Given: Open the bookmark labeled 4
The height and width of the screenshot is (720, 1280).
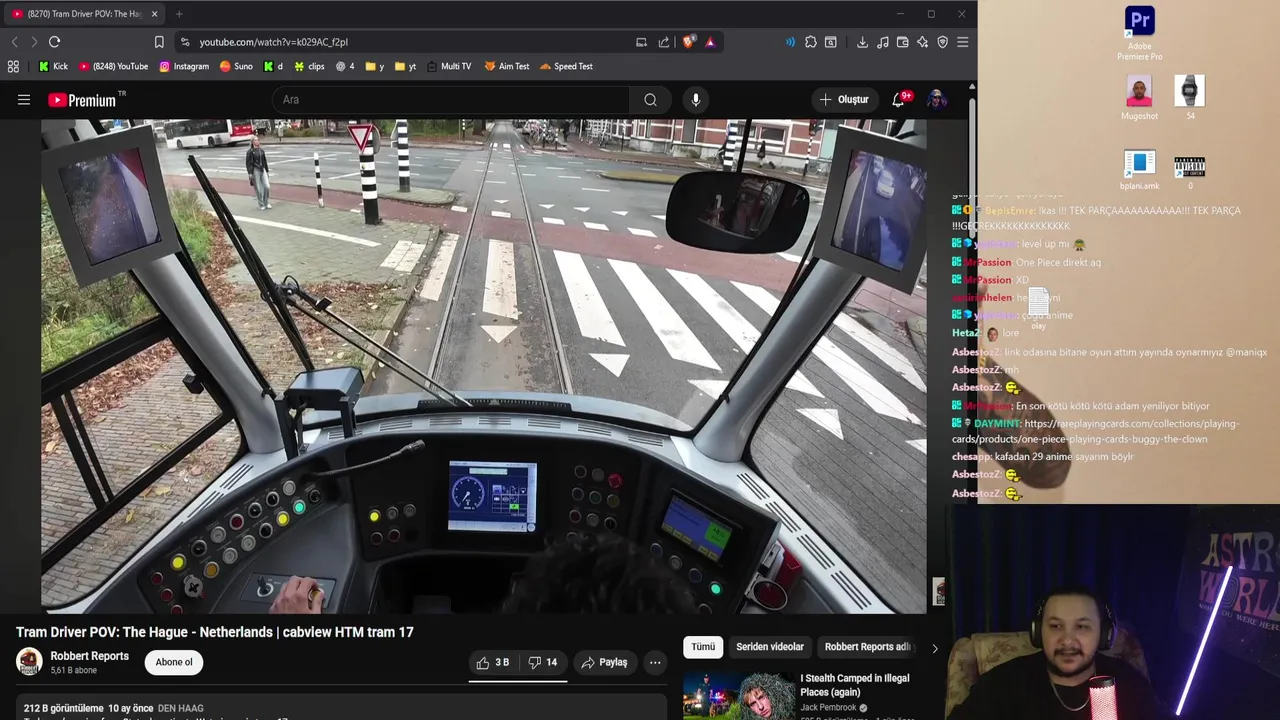Looking at the screenshot, I should [346, 66].
